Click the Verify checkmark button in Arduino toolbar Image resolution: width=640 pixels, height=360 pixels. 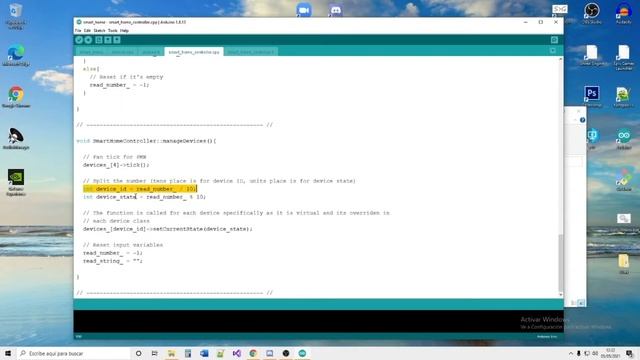pyautogui.click(x=79, y=40)
